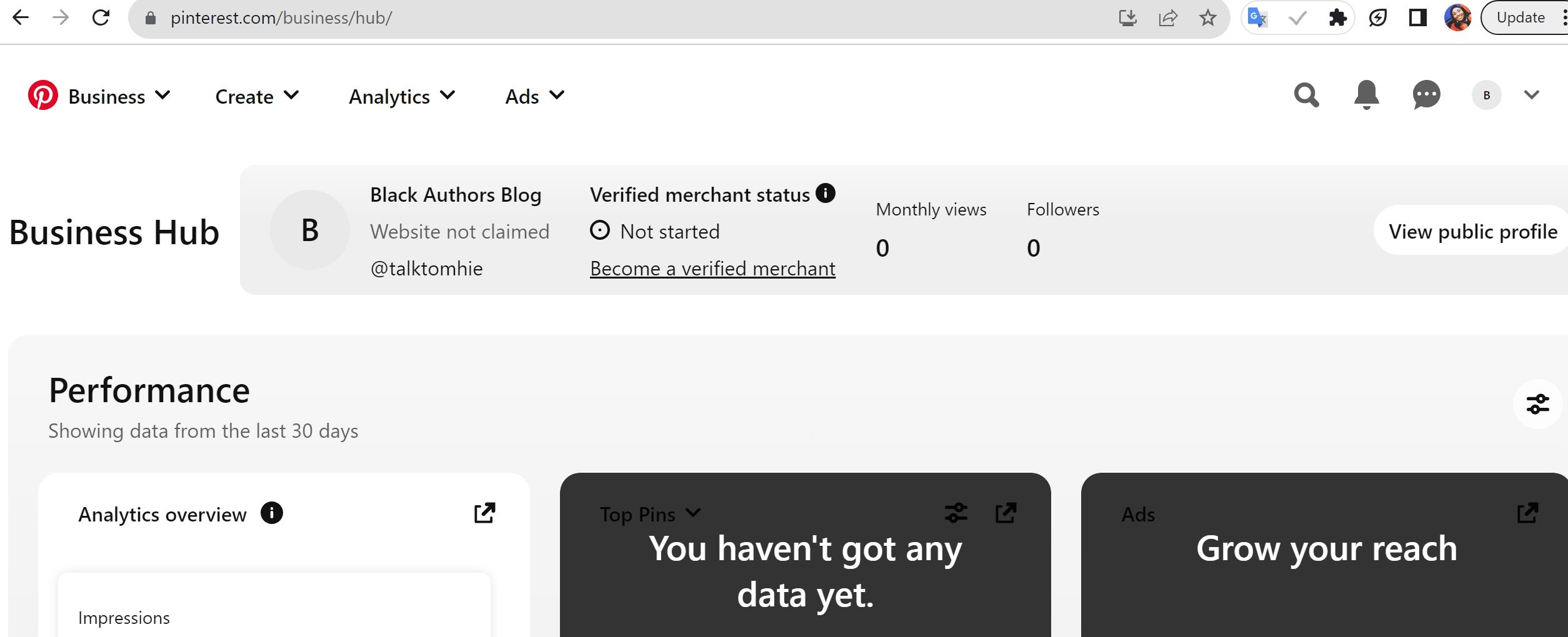Open messages using the chat bubble icon

[1426, 96]
